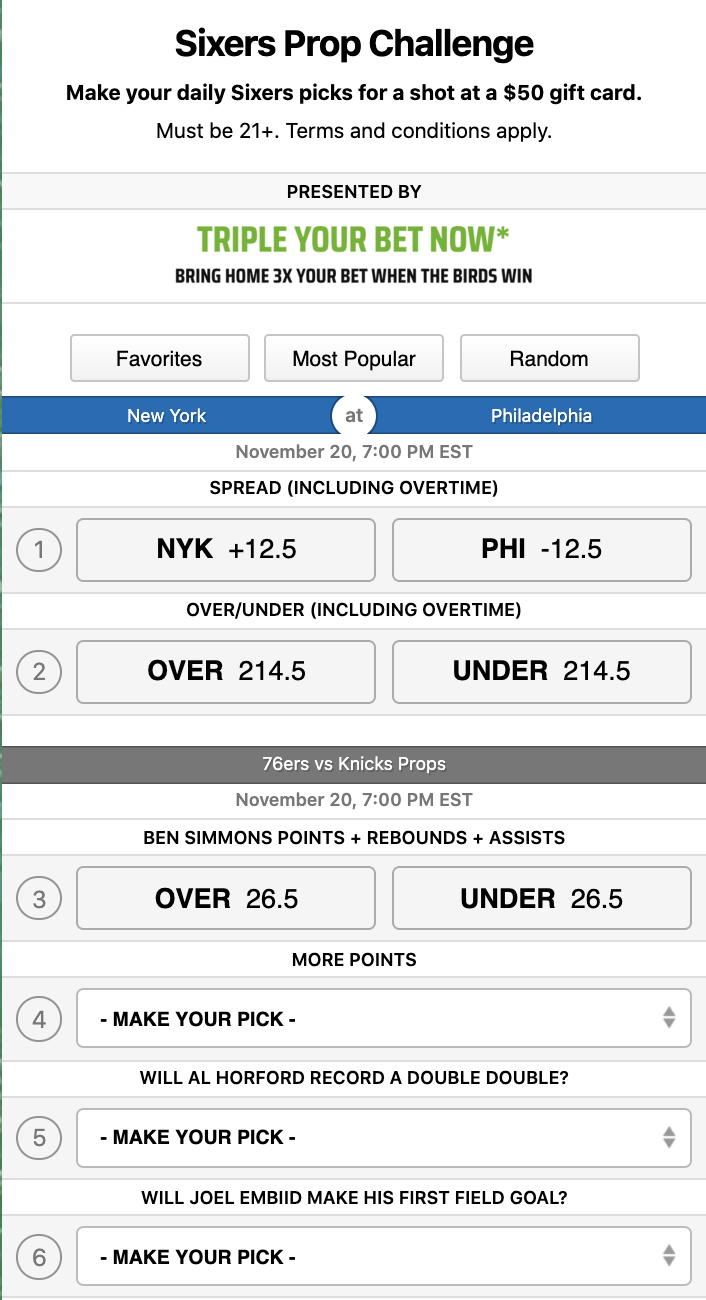Open the More Points pick dropdown
The height and width of the screenshot is (1300, 706).
click(384, 1017)
